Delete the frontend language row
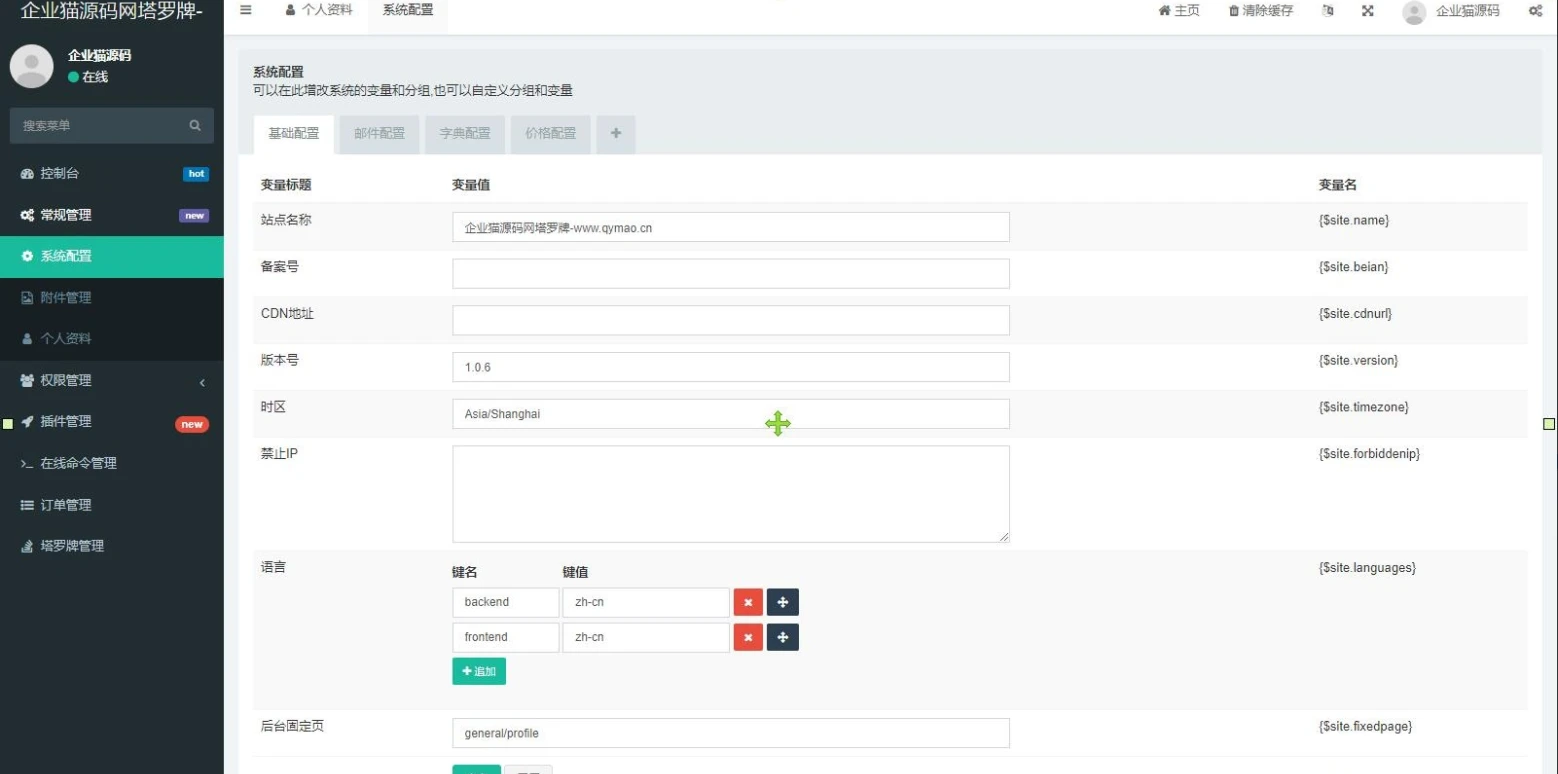Viewport: 1558px width, 774px height. pyautogui.click(x=748, y=637)
